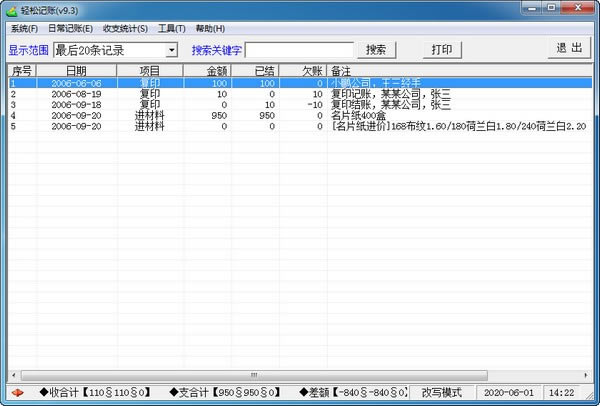
Task: Open the 日常记账(E) menu
Action: tap(70, 29)
